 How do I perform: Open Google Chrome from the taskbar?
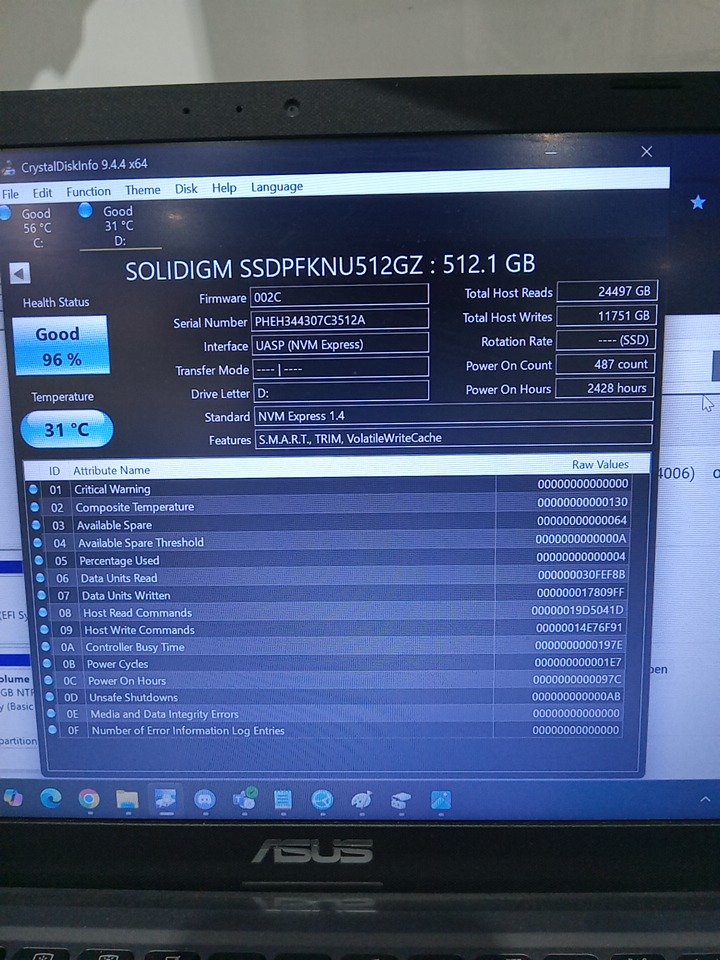[89, 798]
